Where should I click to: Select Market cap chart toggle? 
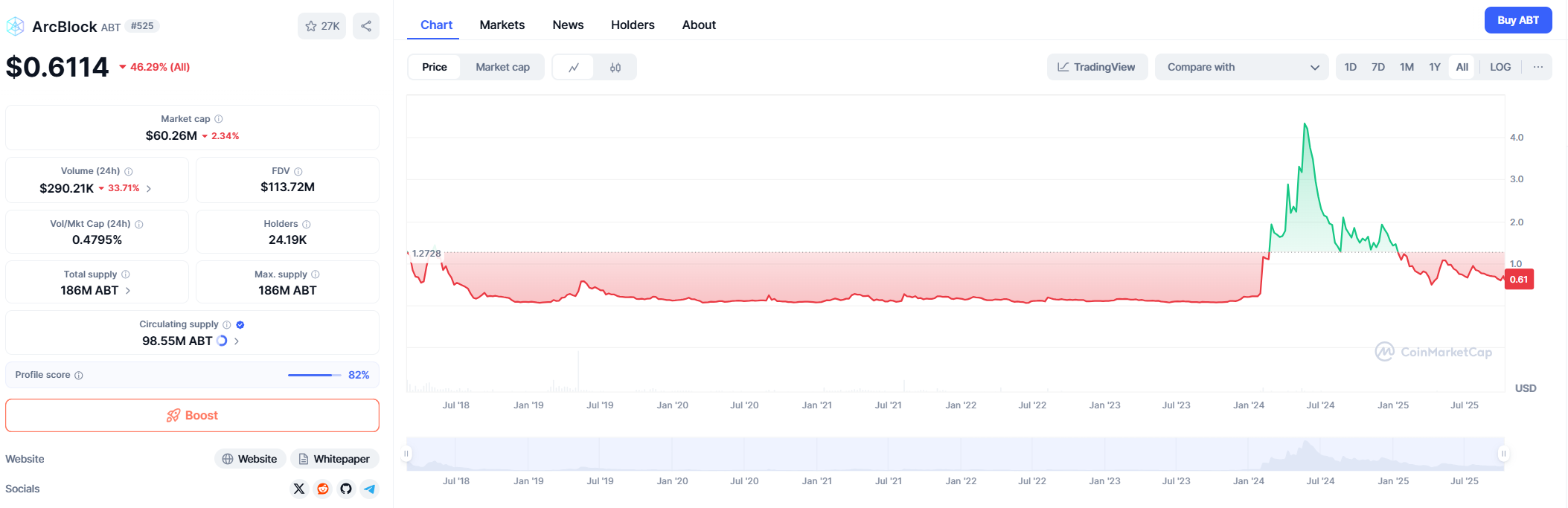tap(503, 67)
